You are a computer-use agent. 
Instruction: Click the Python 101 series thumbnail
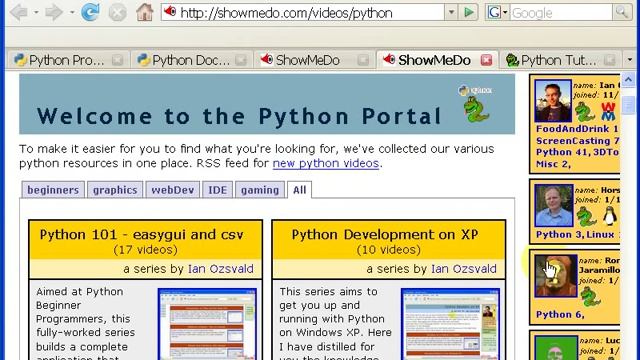click(207, 324)
